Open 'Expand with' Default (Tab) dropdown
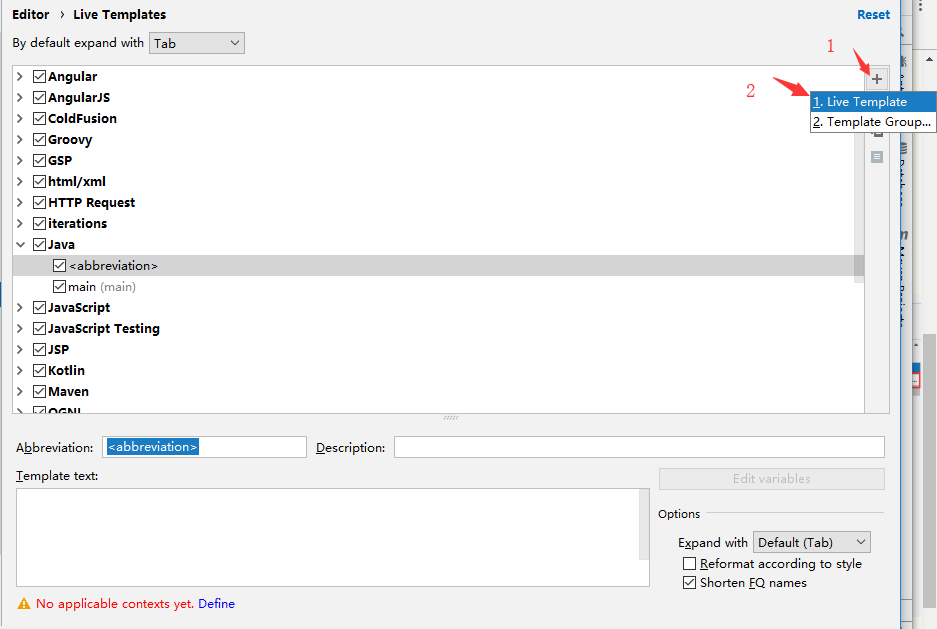The width and height of the screenshot is (937, 629). 812,542
